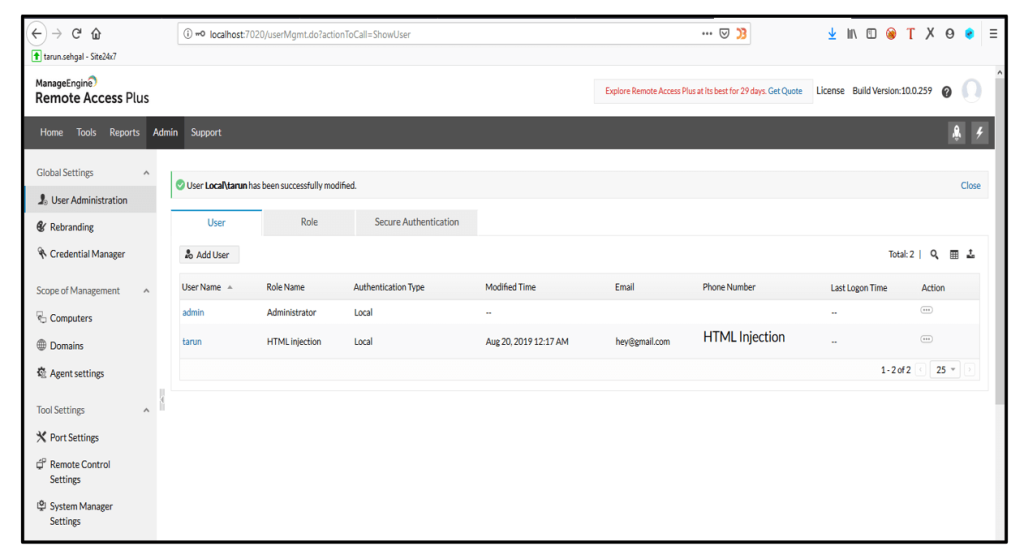Open the Support menu

point(206,133)
